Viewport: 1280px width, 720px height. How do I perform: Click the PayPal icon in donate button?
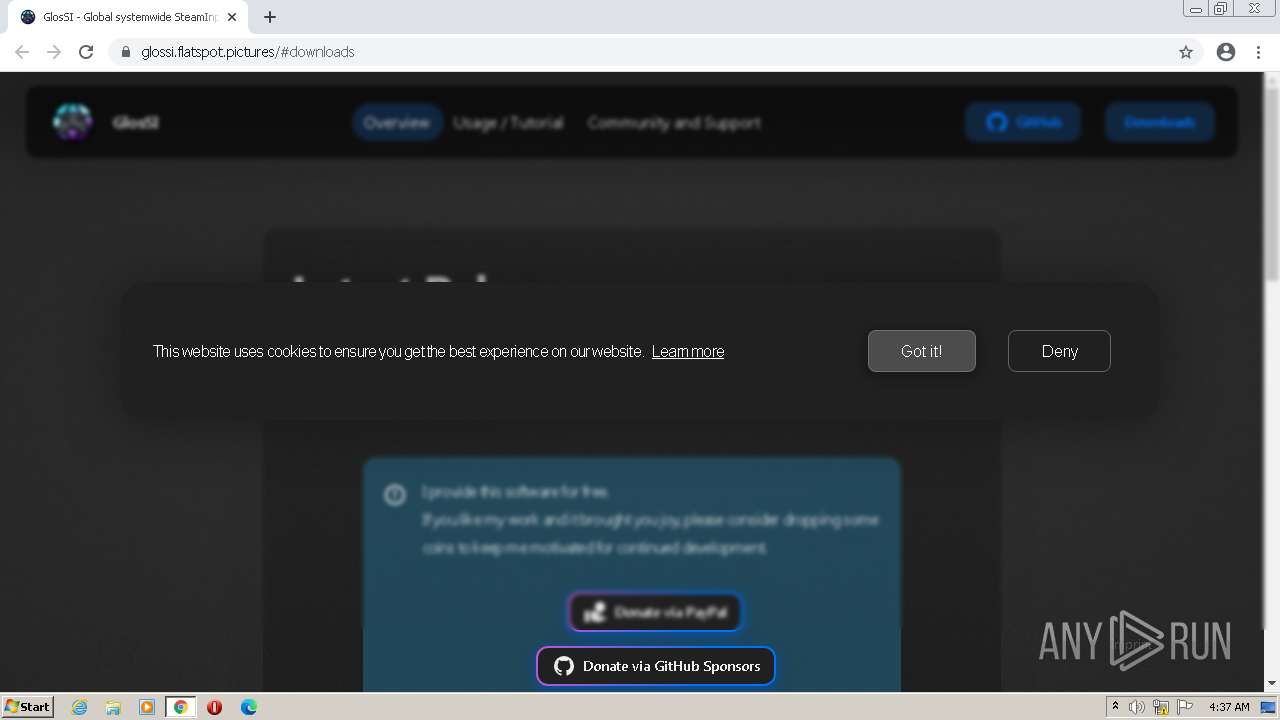pos(595,612)
